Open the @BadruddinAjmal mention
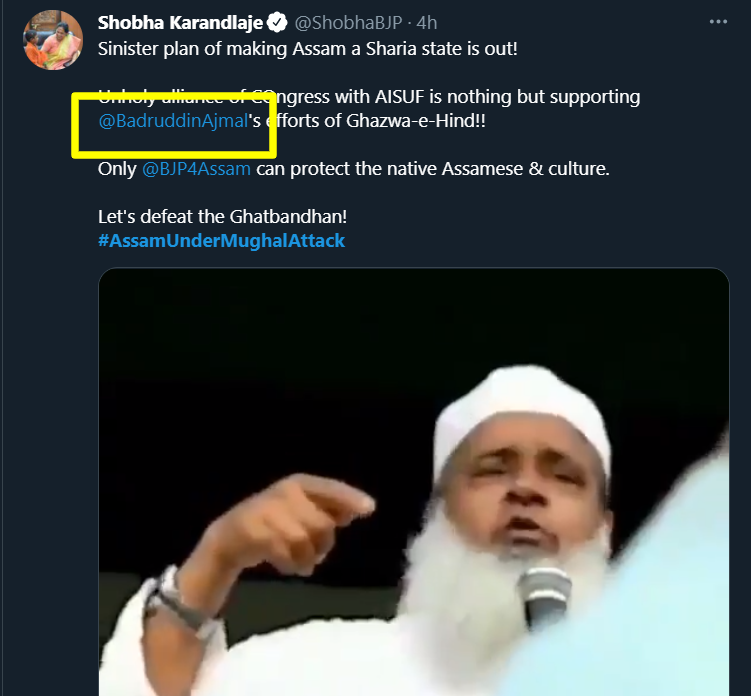Image resolution: width=751 pixels, height=696 pixels. click(172, 120)
